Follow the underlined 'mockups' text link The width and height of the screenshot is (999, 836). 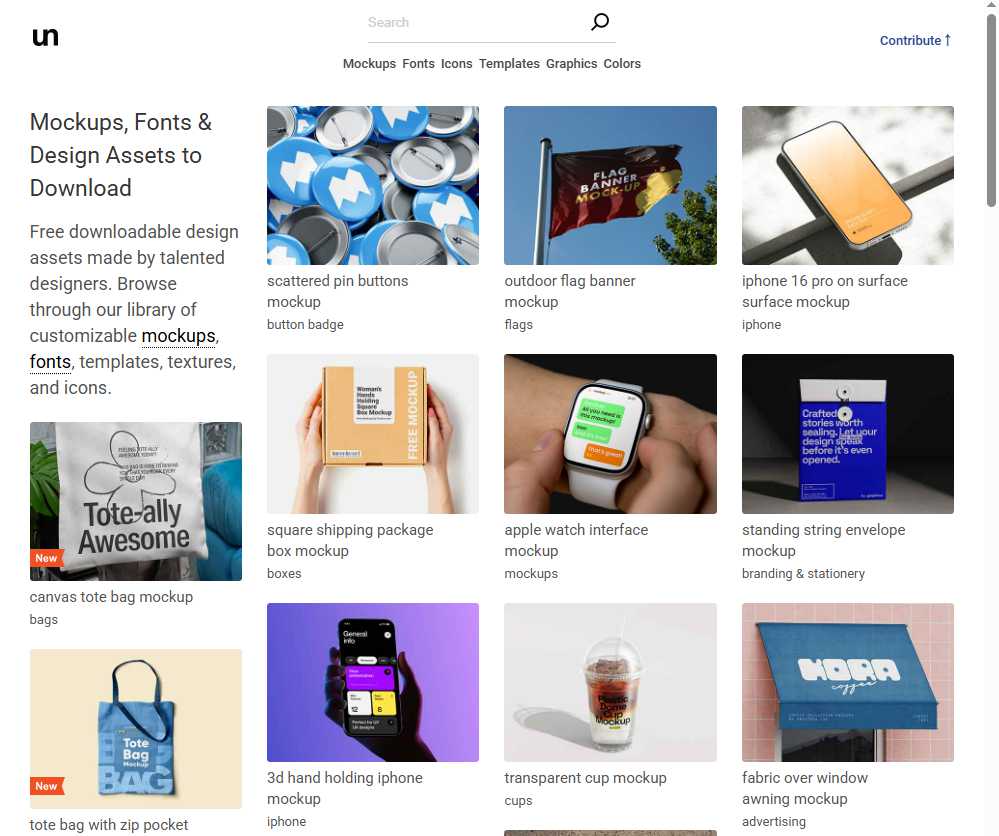[178, 336]
